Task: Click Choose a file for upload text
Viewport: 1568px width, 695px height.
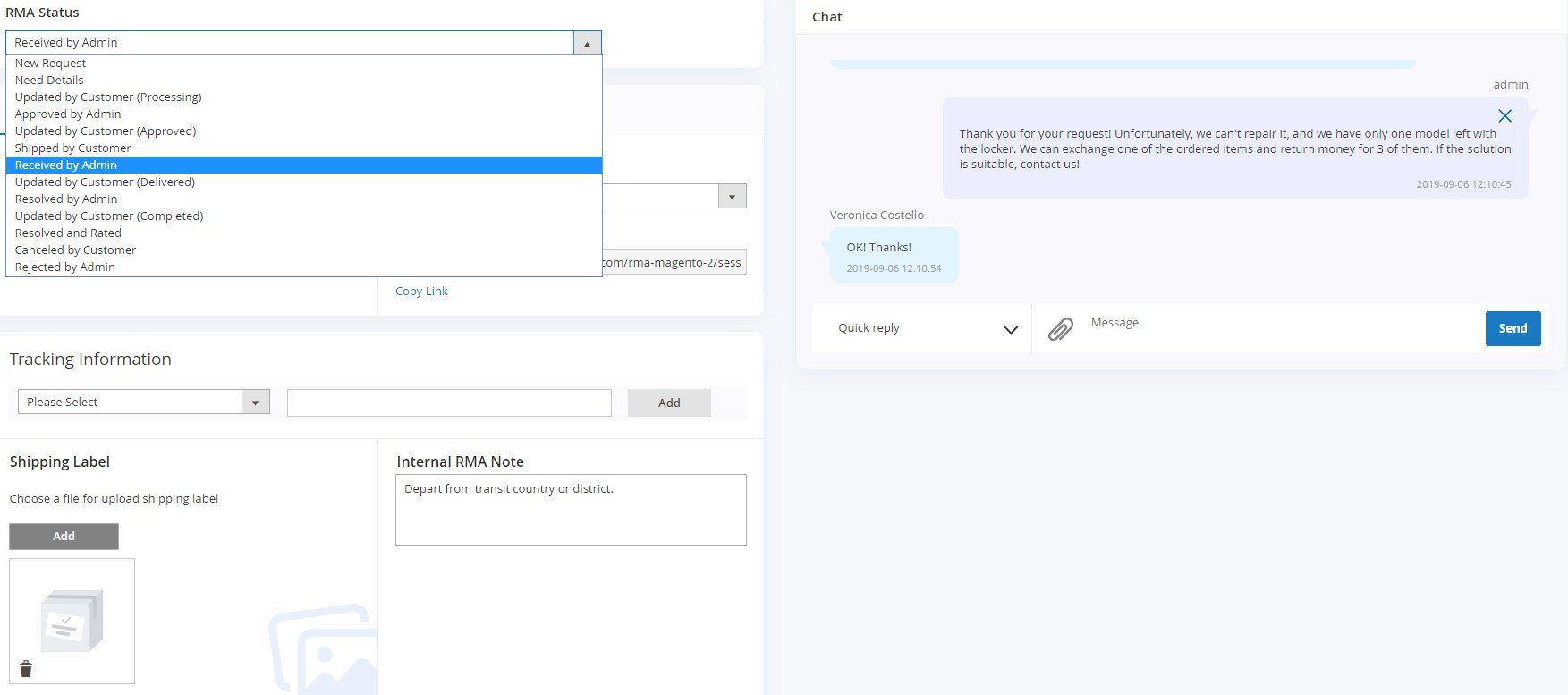Action: (x=114, y=499)
